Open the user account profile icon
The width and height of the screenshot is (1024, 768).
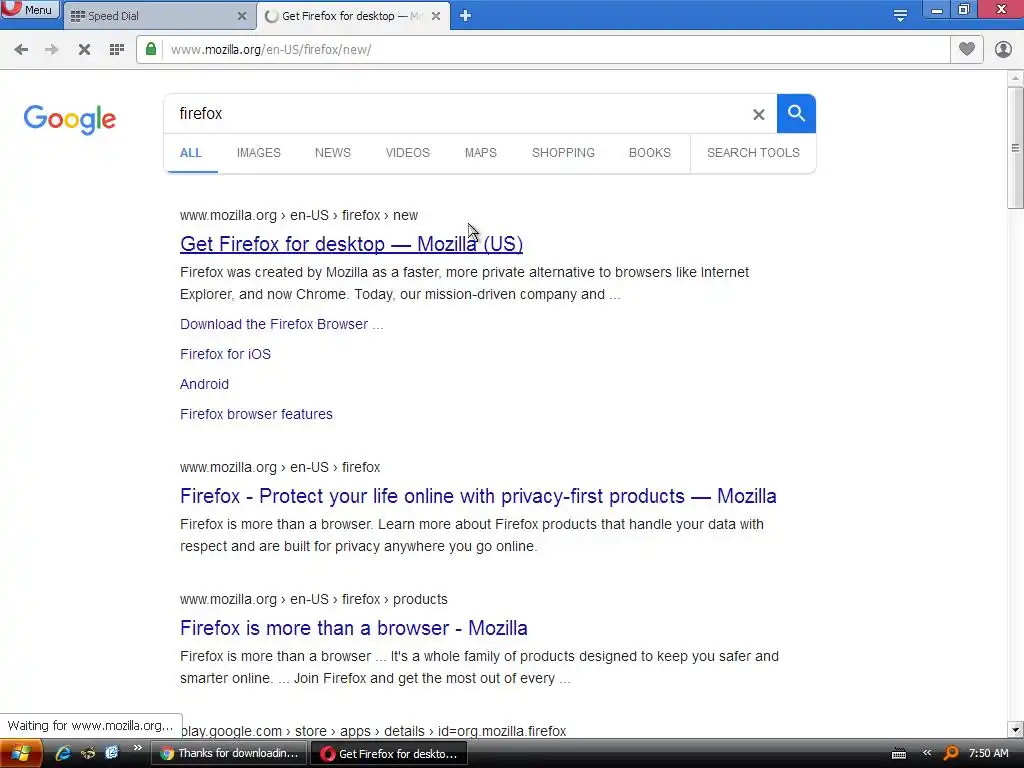(x=1003, y=49)
